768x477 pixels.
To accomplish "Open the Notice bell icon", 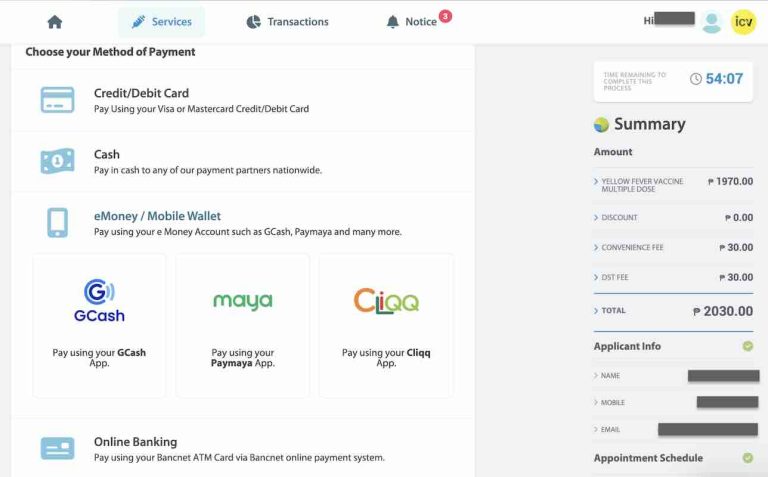I will 393,22.
